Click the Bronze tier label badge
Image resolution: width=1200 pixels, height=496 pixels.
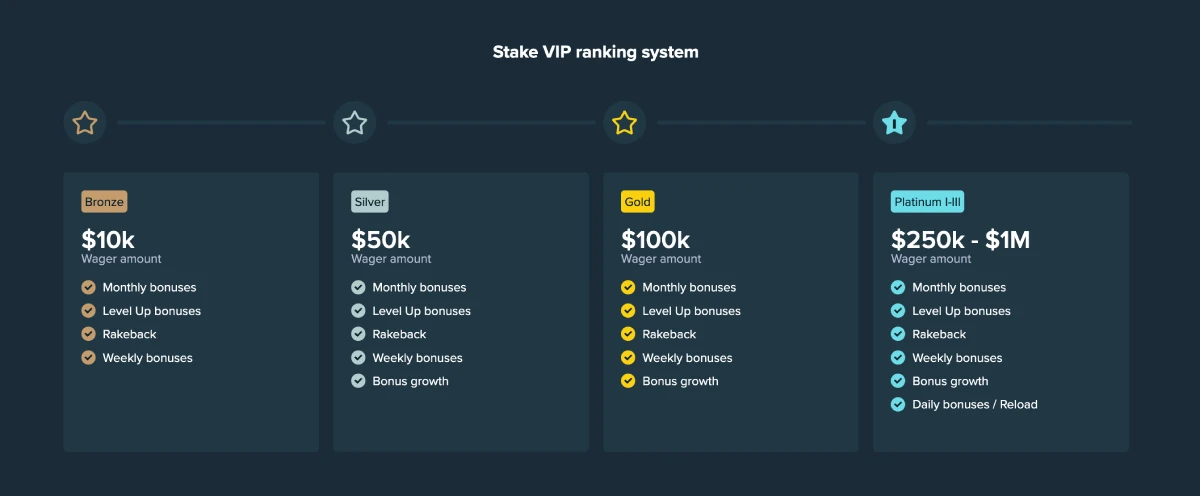click(104, 202)
